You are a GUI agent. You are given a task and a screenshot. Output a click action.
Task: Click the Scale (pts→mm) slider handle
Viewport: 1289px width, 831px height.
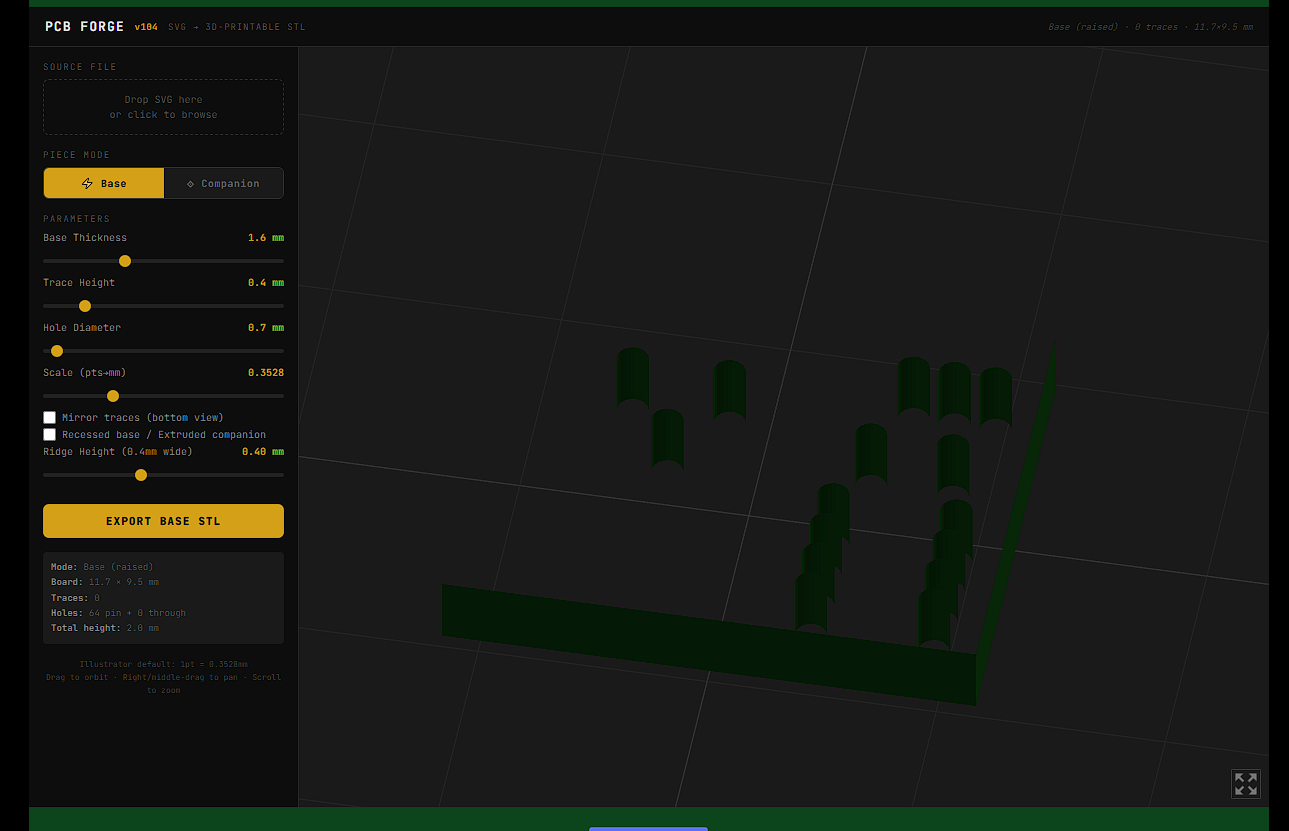[113, 396]
